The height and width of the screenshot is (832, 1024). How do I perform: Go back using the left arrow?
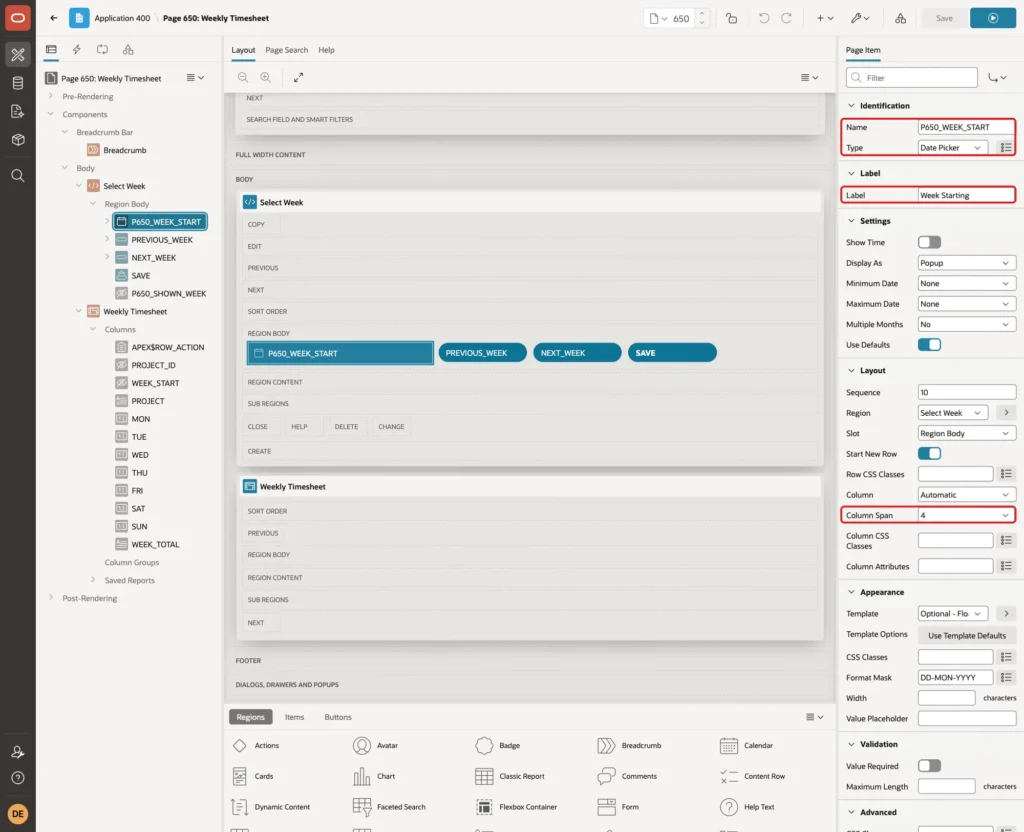(54, 18)
